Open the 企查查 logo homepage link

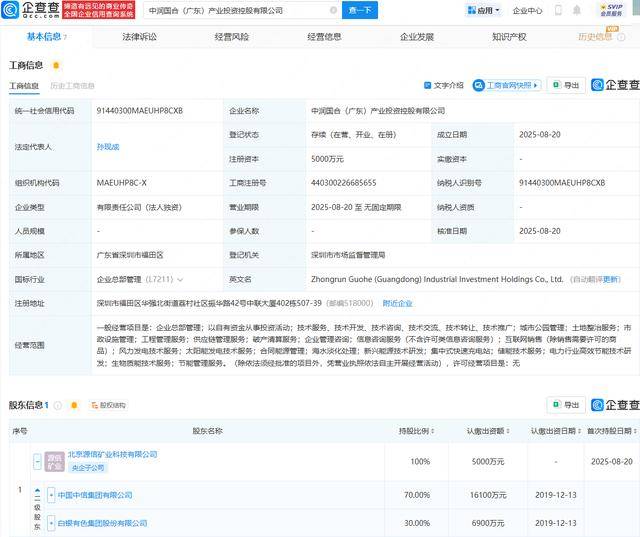31,10
